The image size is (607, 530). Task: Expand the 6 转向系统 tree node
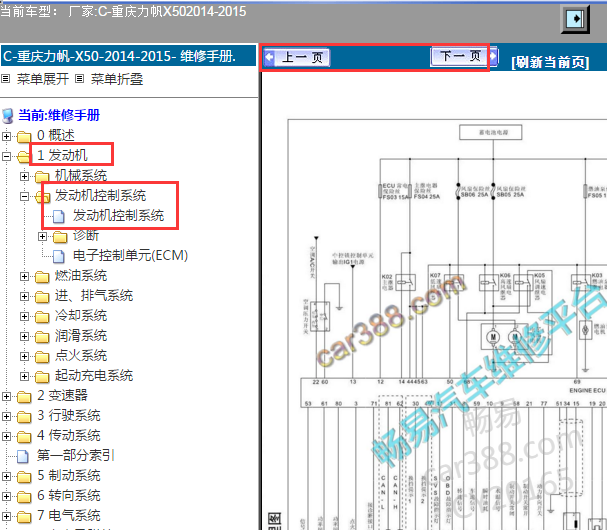6,496
